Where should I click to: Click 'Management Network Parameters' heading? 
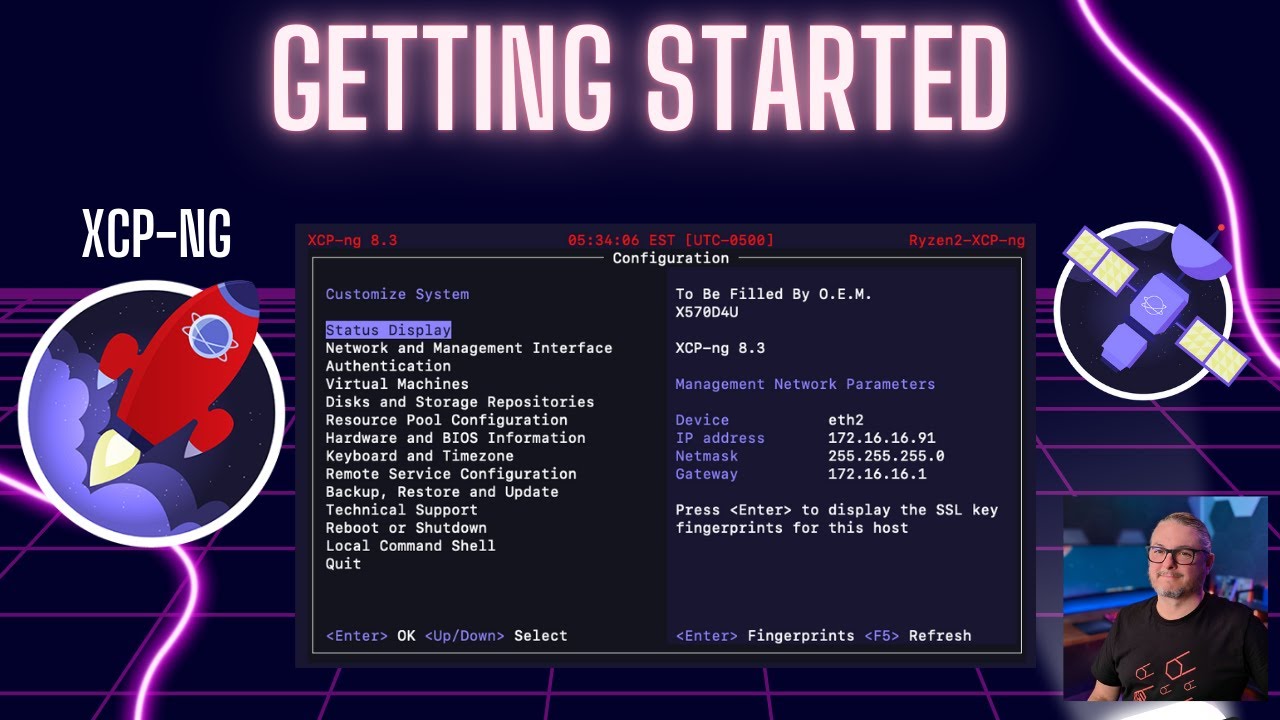[805, 384]
